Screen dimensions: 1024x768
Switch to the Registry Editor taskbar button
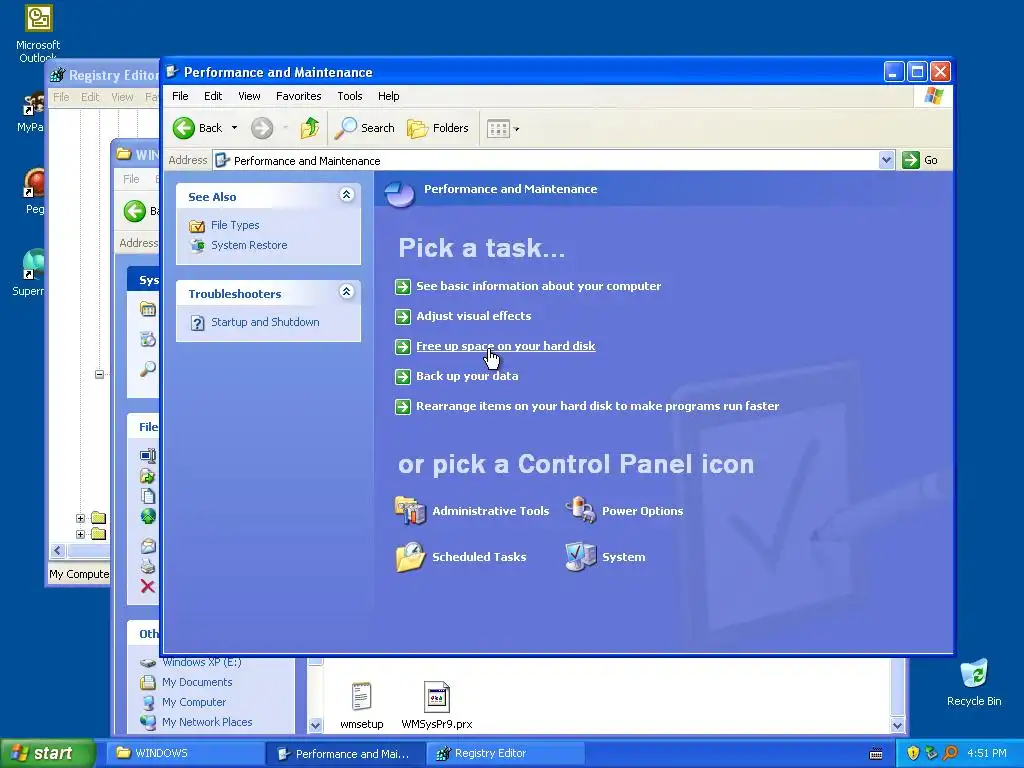[507, 753]
